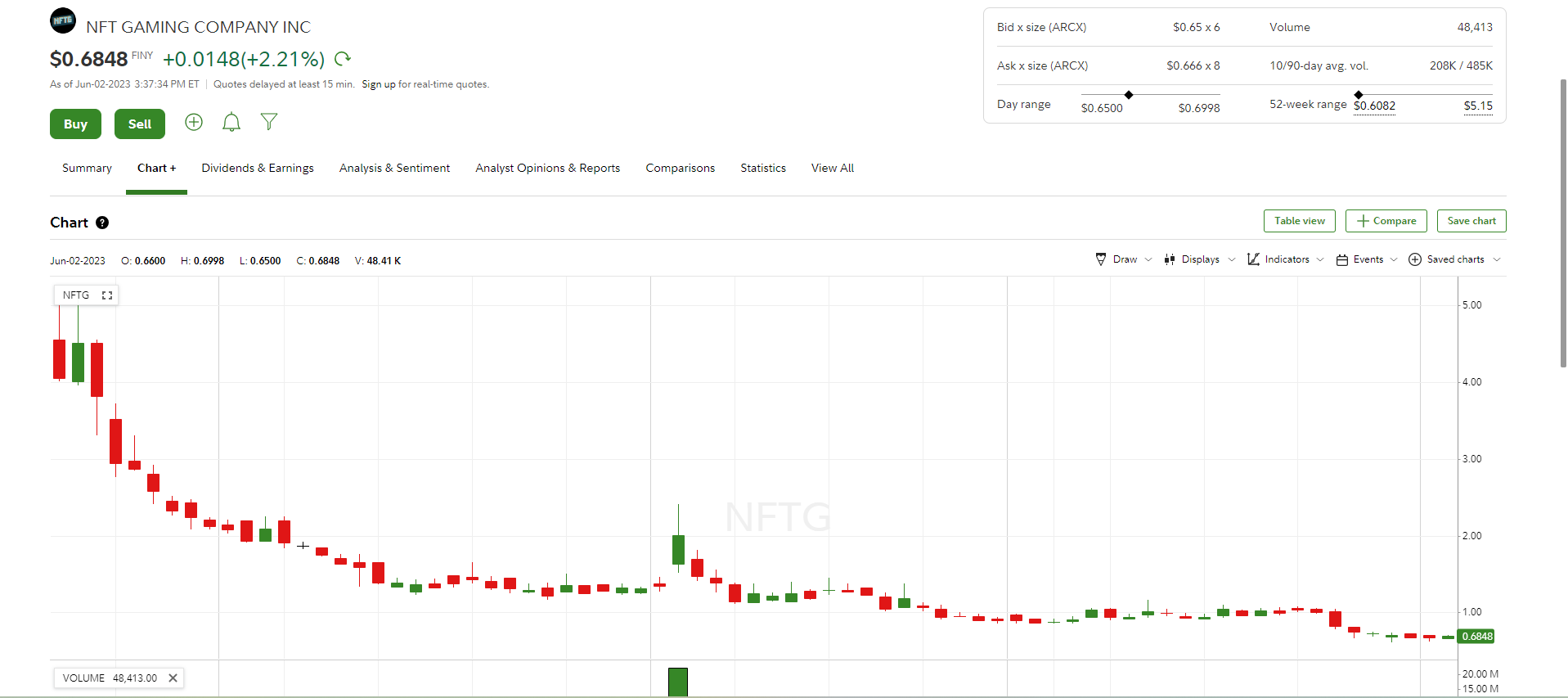Click the Volume 48,413 value

click(x=1475, y=27)
